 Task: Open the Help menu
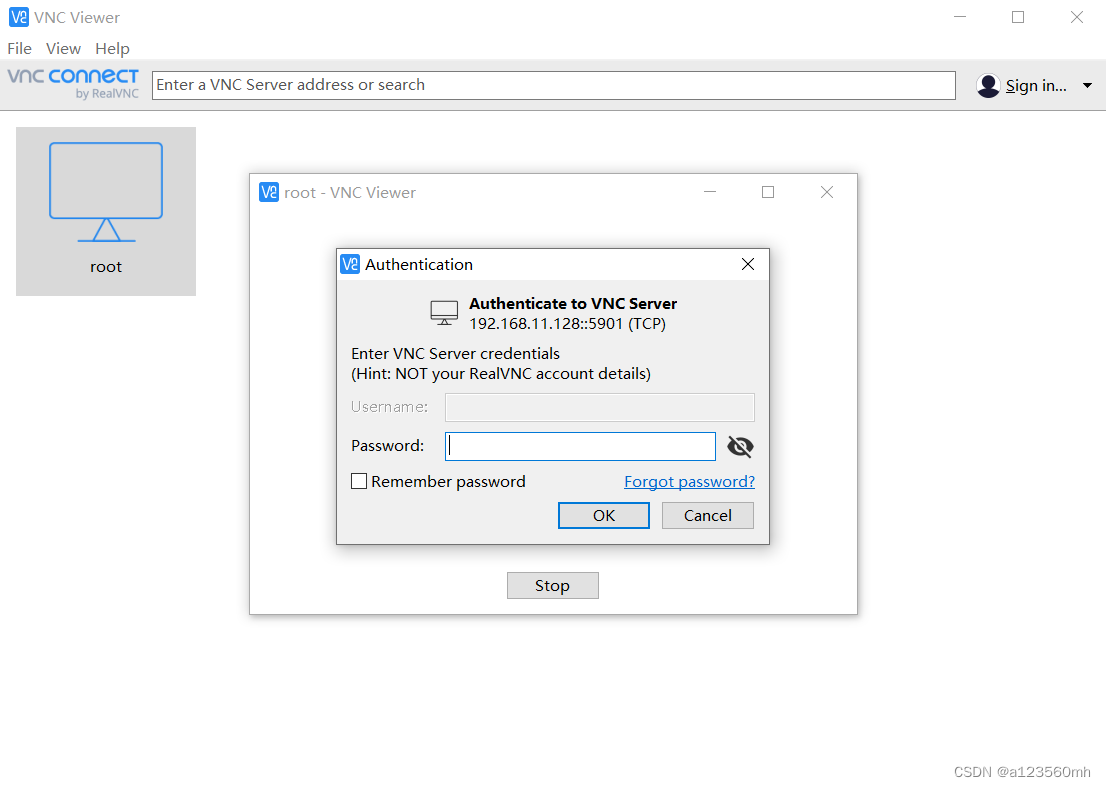click(x=112, y=49)
